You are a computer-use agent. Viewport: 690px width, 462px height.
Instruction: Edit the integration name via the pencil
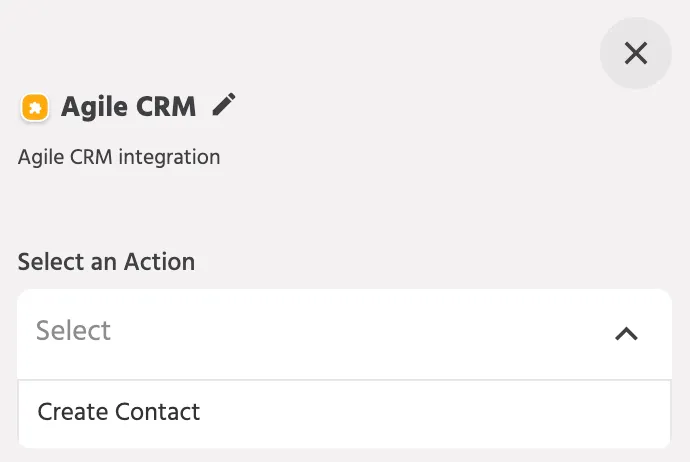[x=224, y=105]
